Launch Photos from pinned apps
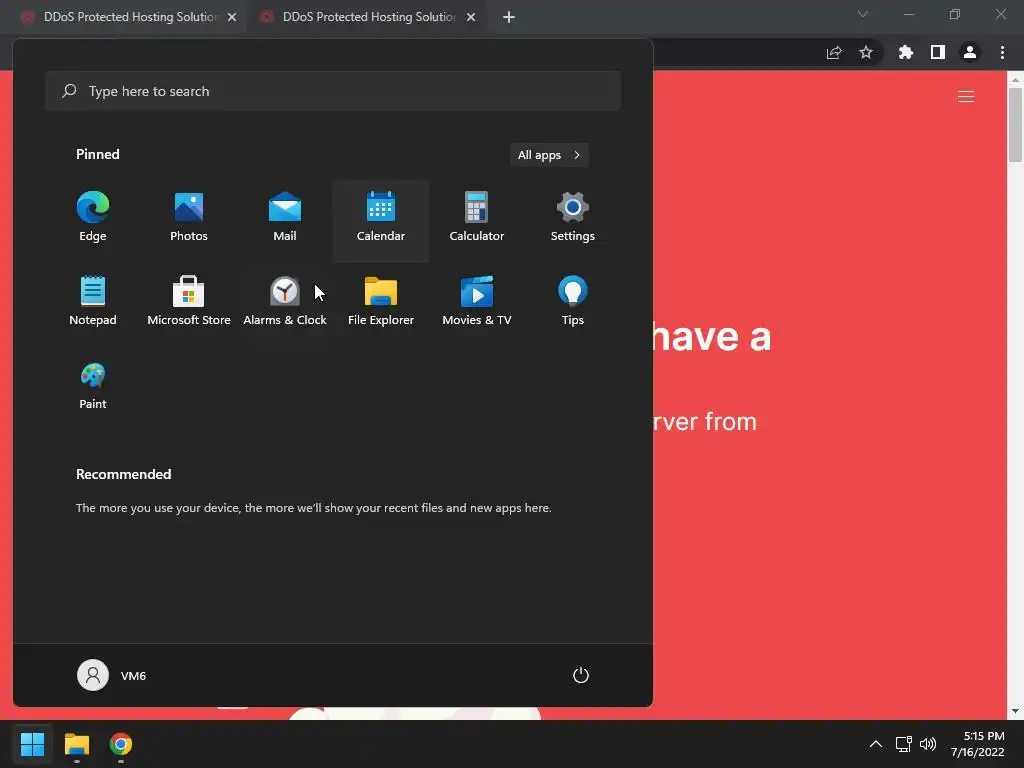Screen dimensions: 1024x768 189,217
